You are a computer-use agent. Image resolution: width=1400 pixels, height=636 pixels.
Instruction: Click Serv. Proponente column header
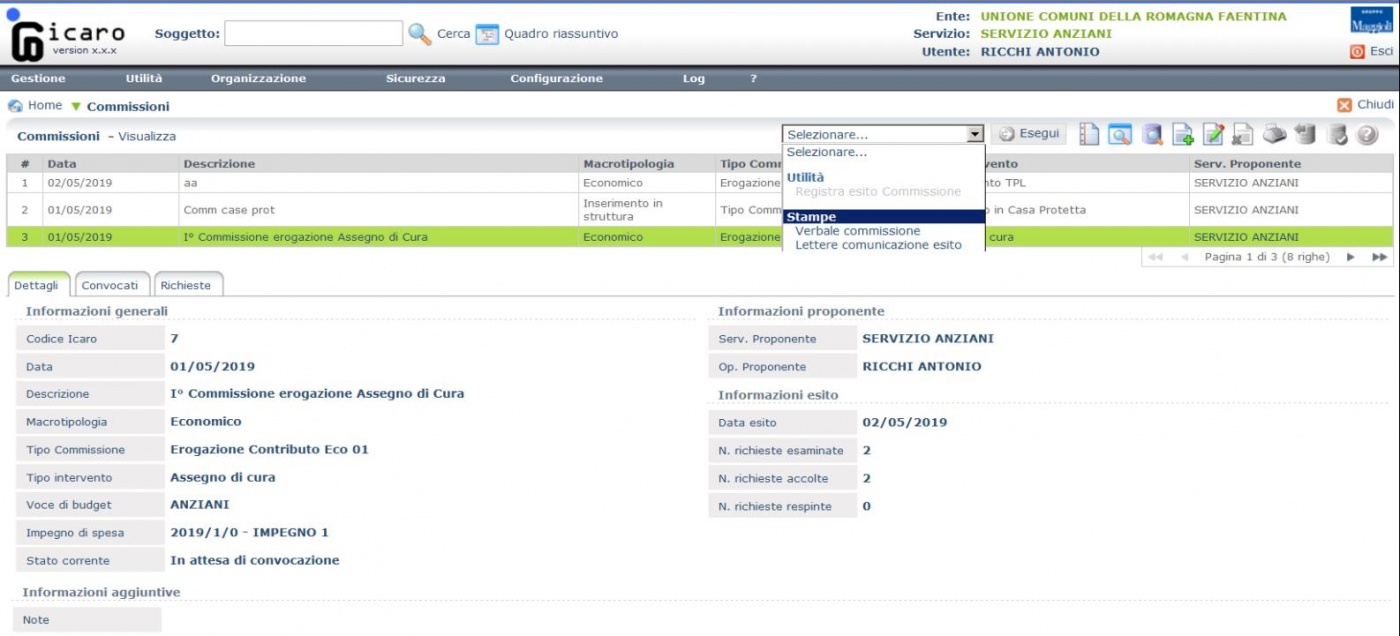[1291, 163]
